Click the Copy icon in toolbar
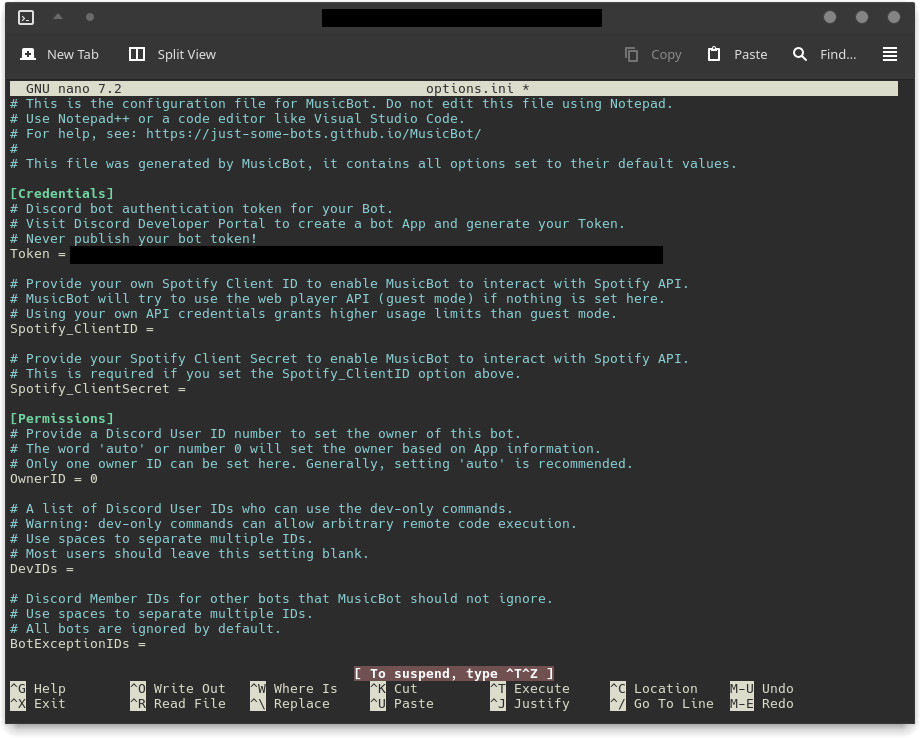 pyautogui.click(x=631, y=54)
